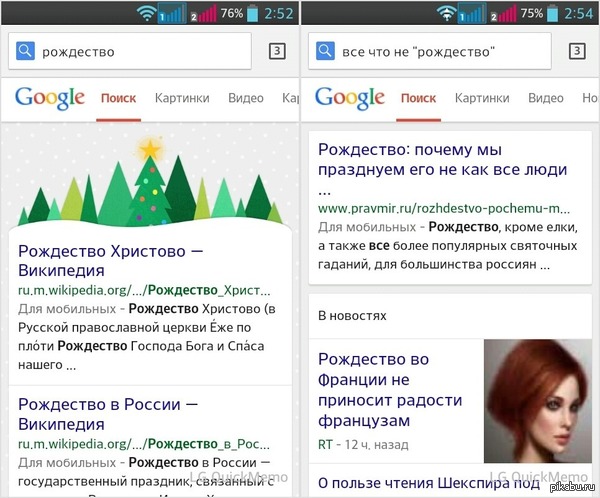Click snippet "государственный праздник, связанный с"
The image size is (600, 498).
coord(146,481)
